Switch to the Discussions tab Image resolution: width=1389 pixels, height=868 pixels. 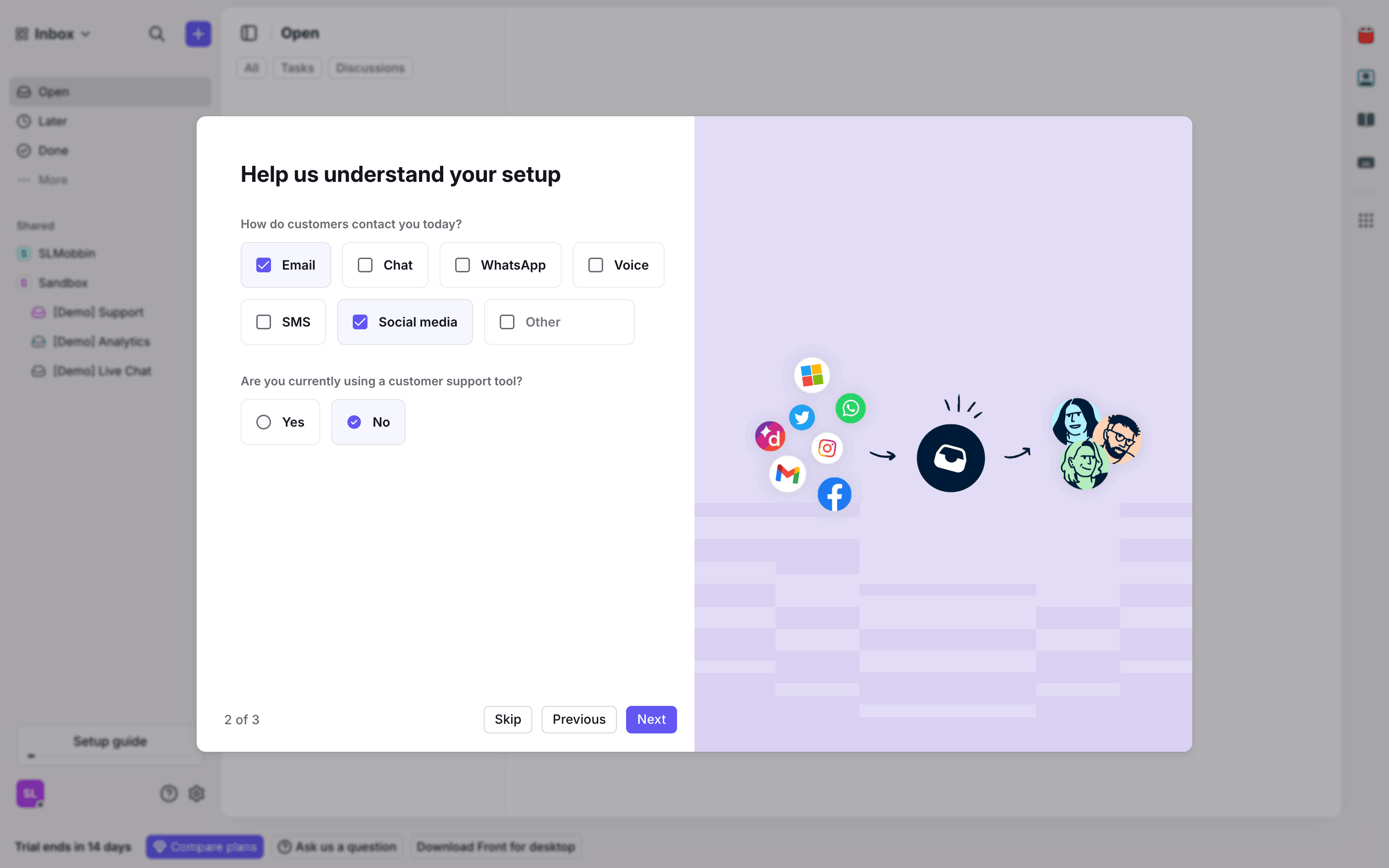[x=370, y=68]
